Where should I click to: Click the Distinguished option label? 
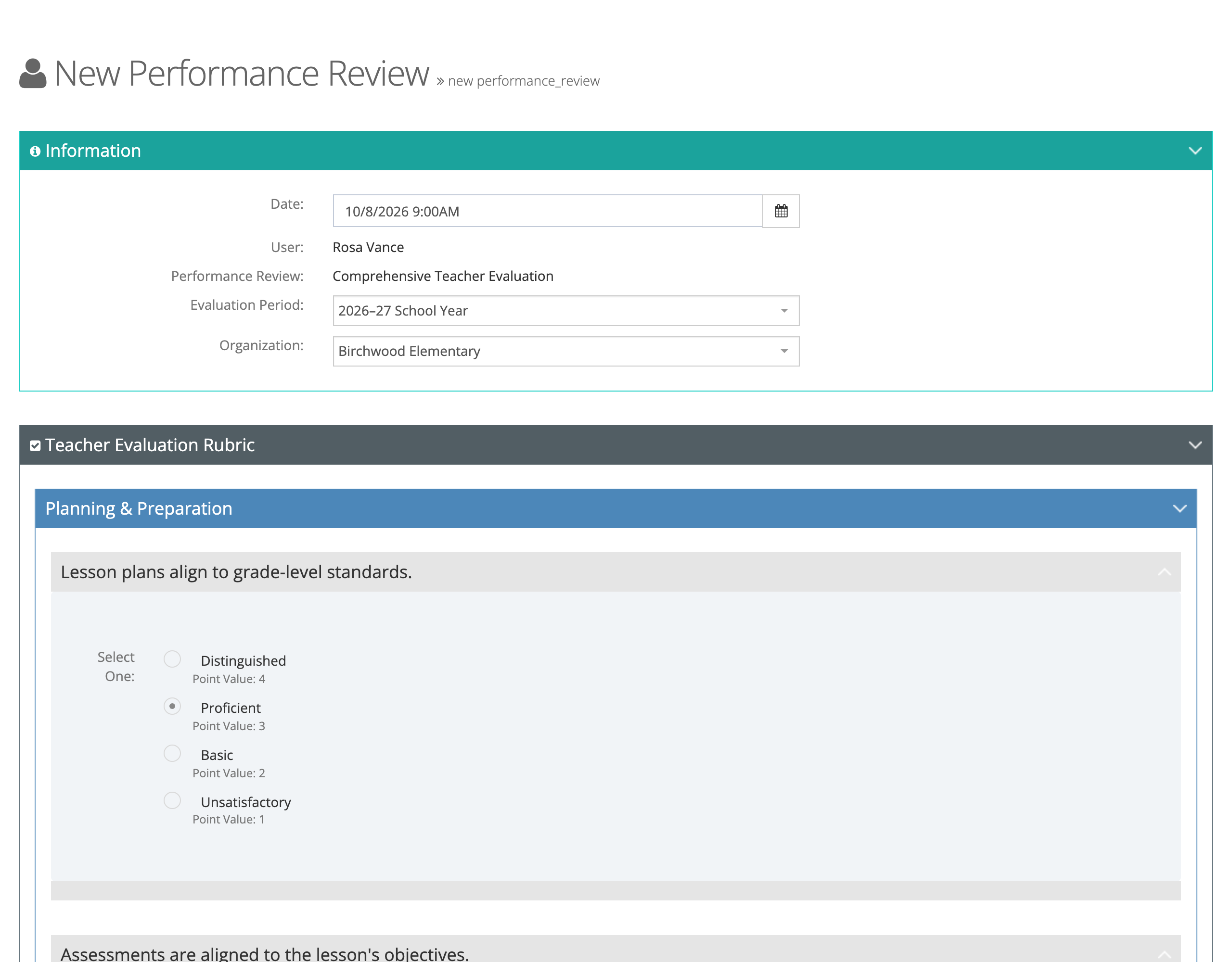243,660
